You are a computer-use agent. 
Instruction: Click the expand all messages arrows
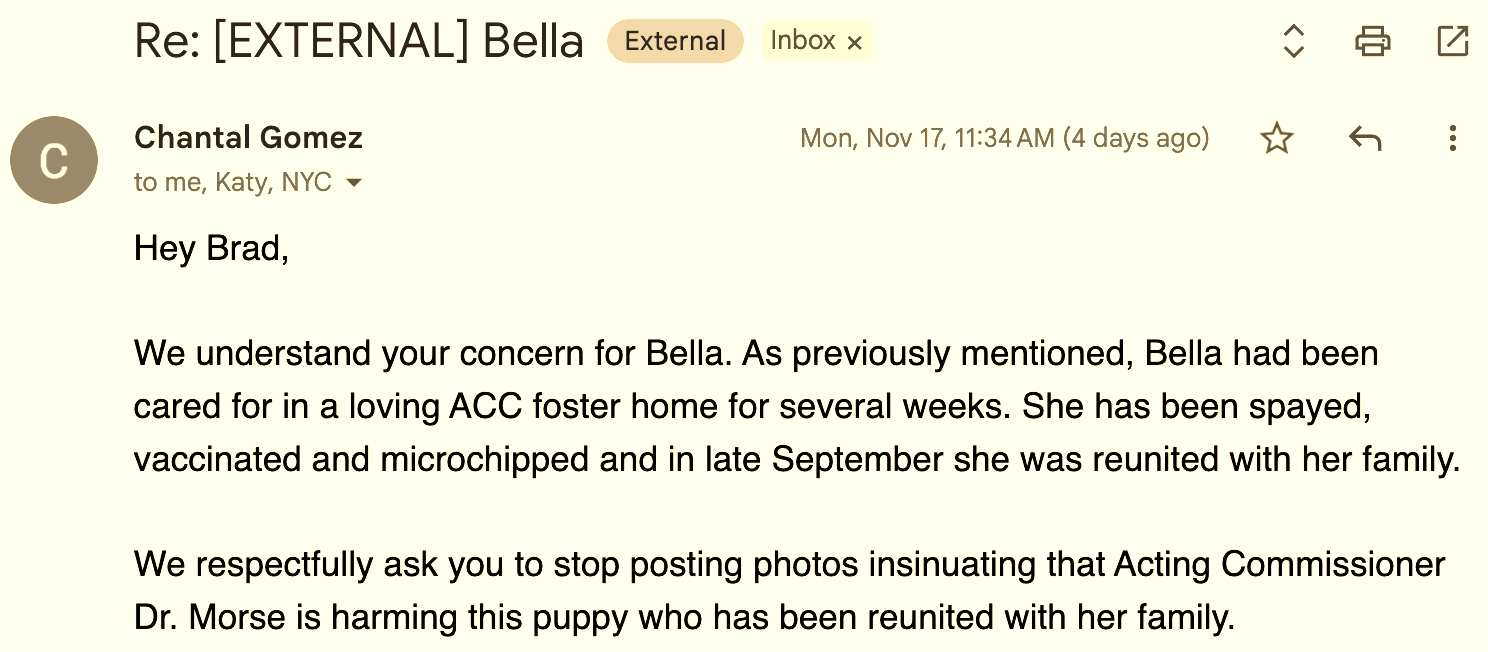pyautogui.click(x=1294, y=41)
